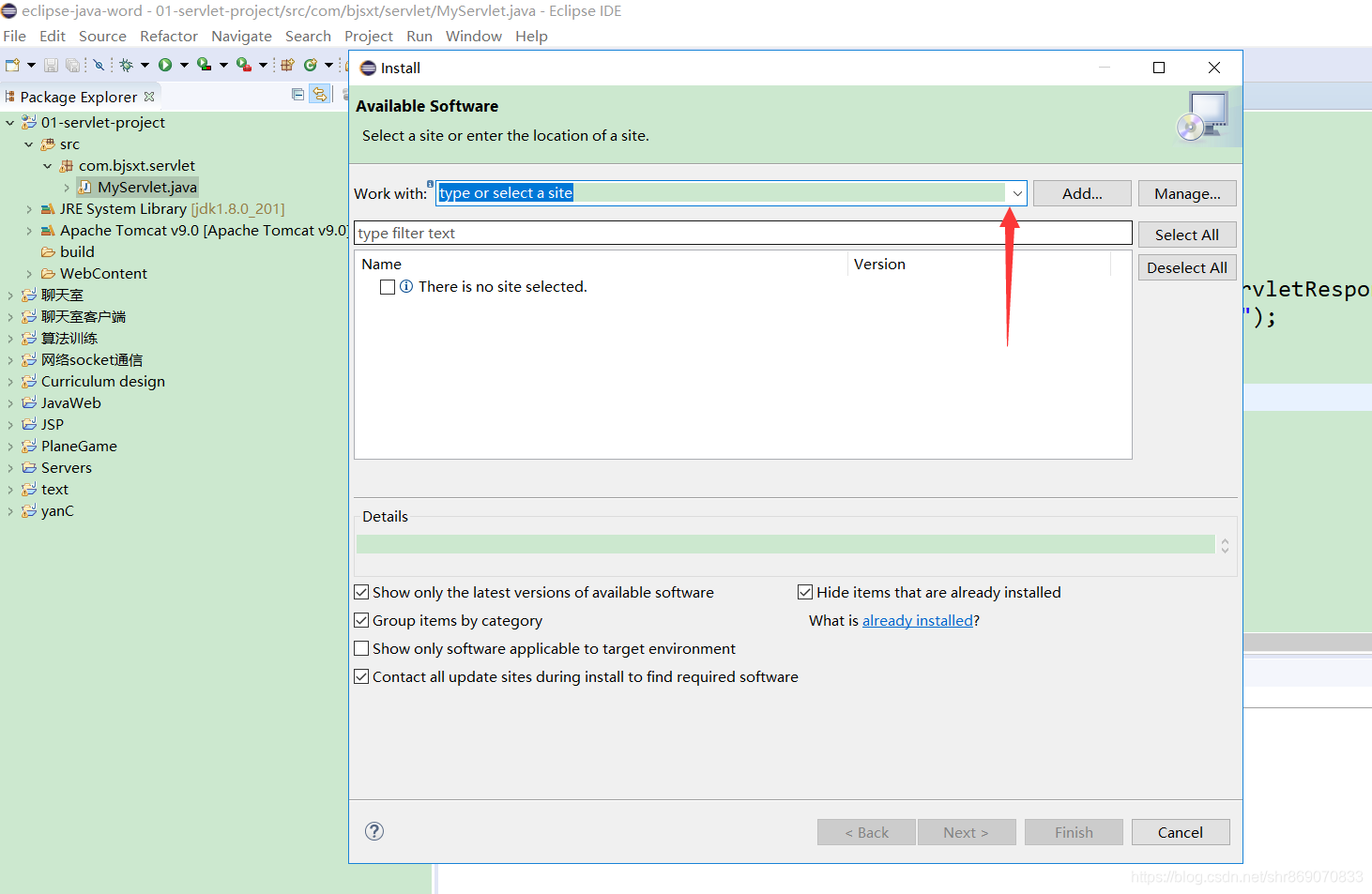Open the Project menu
The height and width of the screenshot is (894, 1372).
[369, 37]
